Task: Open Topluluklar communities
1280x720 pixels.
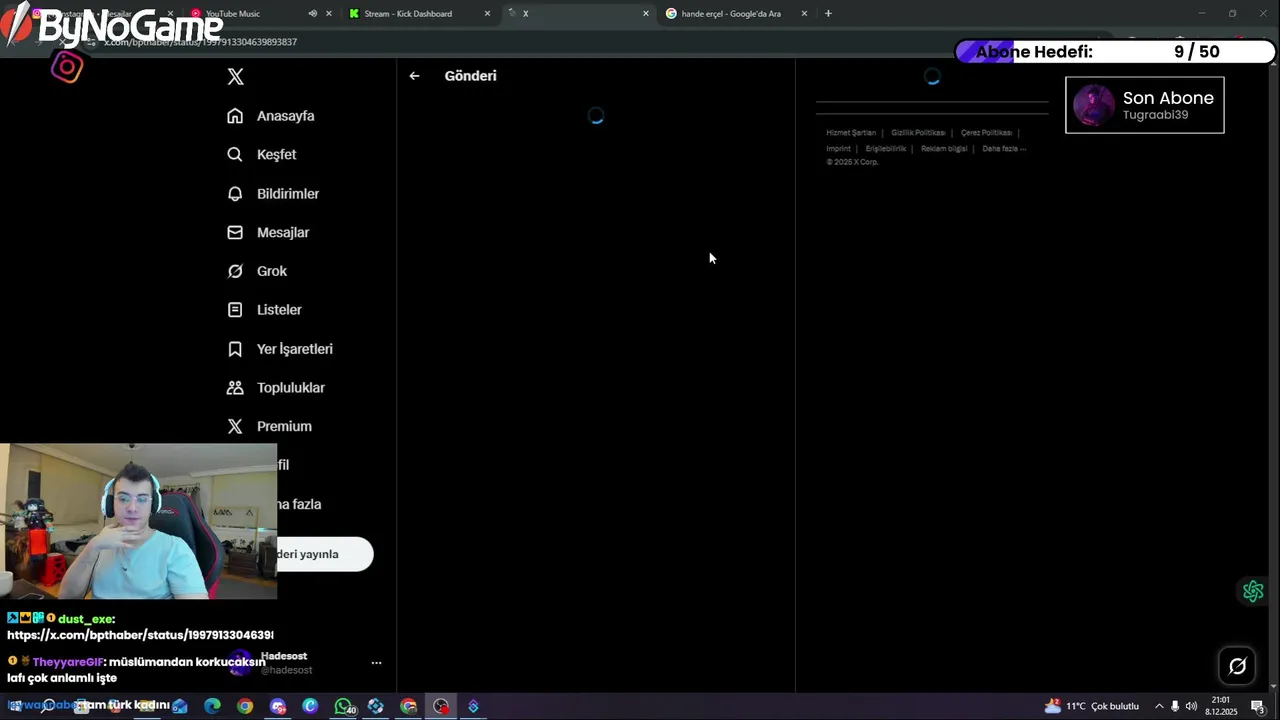Action: point(275,388)
